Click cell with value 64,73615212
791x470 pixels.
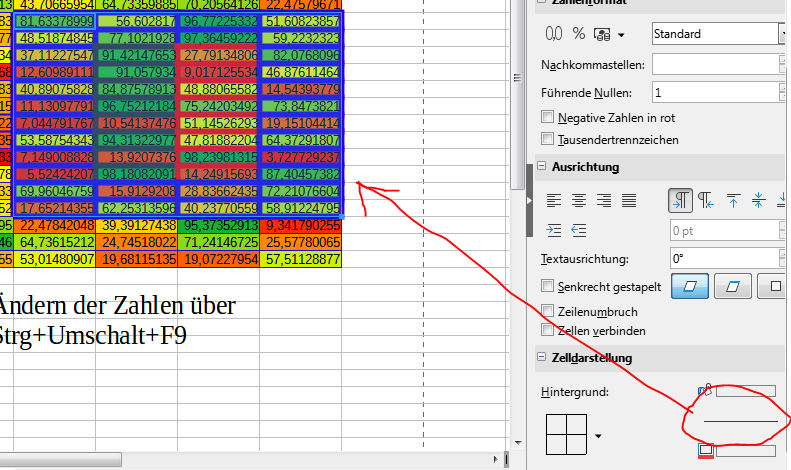54,242
